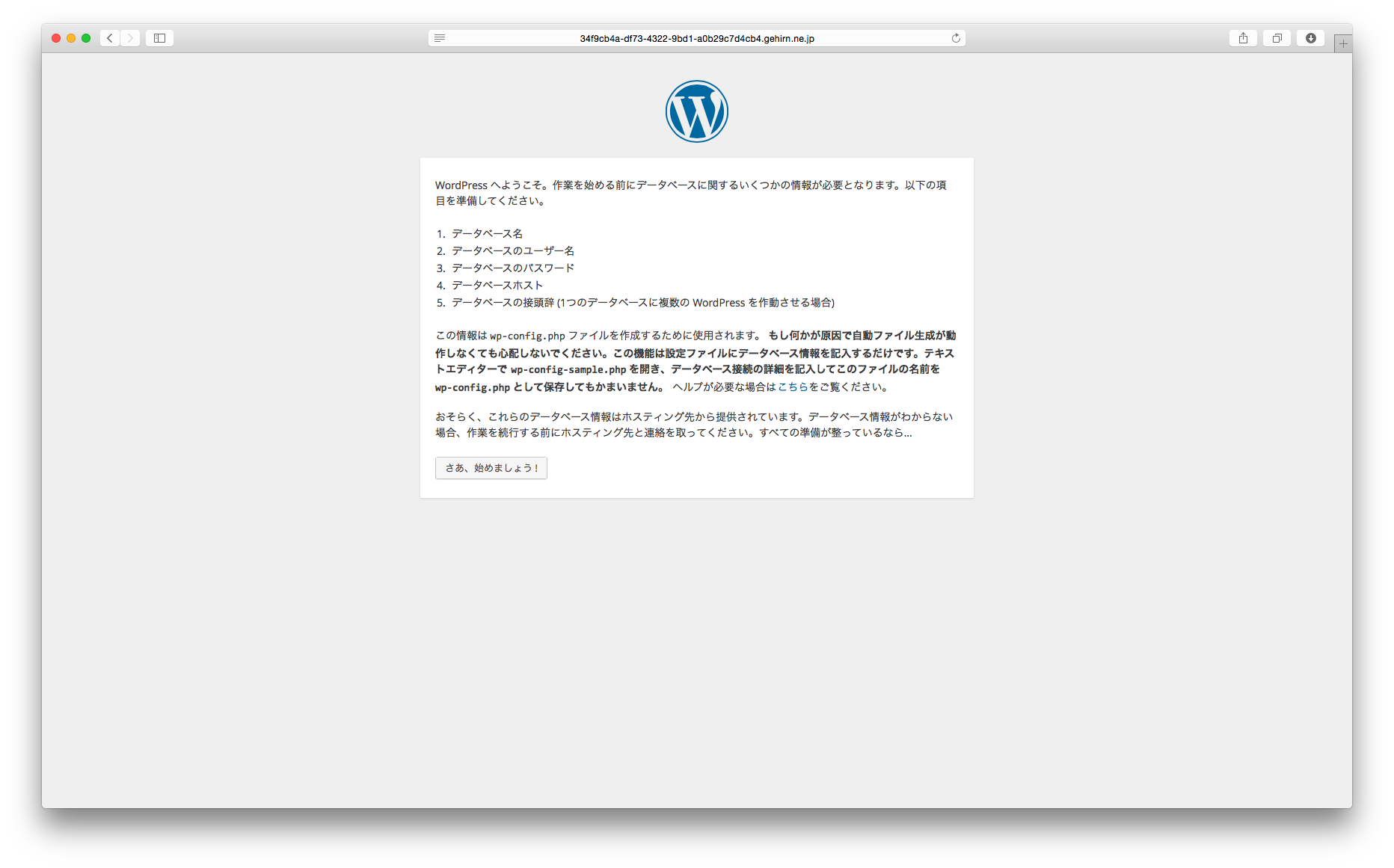Viewport: 1394px width, 868px height.
Task: Click list item データベース名
Action: pyautogui.click(x=487, y=234)
